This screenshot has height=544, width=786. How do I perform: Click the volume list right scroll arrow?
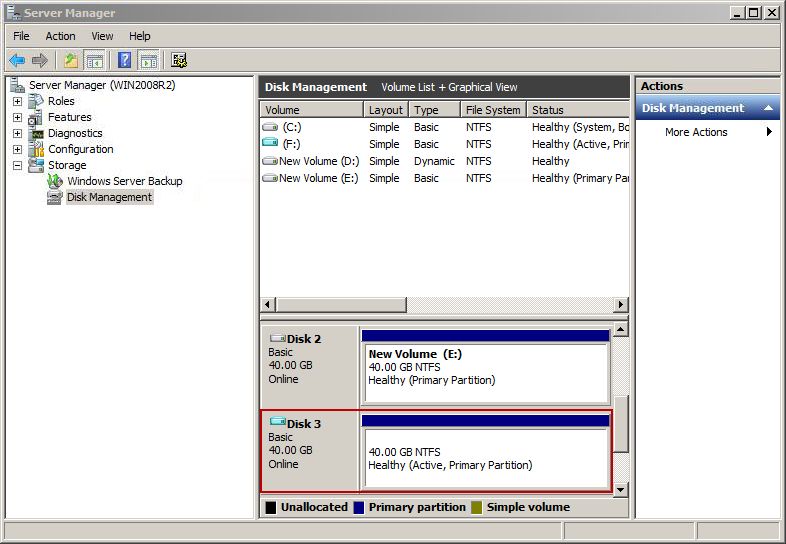621,304
